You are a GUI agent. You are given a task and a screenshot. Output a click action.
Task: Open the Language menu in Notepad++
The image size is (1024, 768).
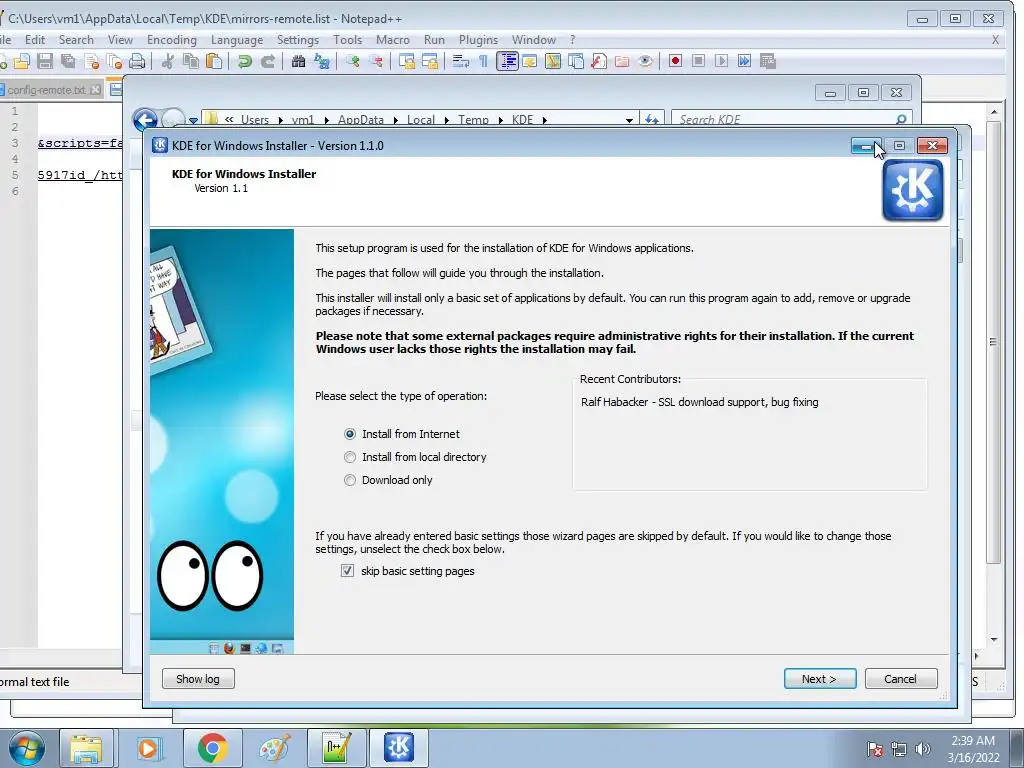[x=237, y=40]
